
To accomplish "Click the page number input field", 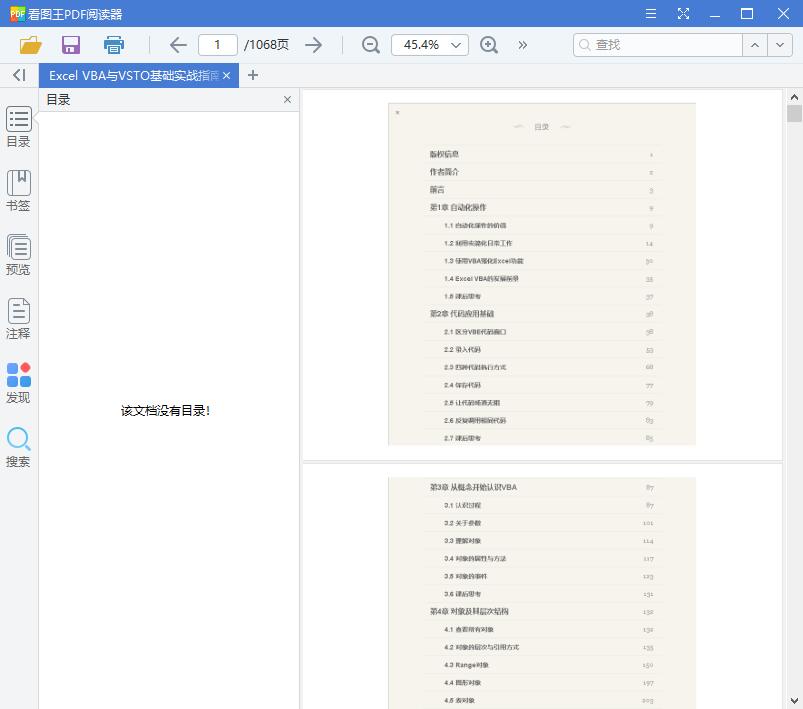I will click(x=218, y=45).
